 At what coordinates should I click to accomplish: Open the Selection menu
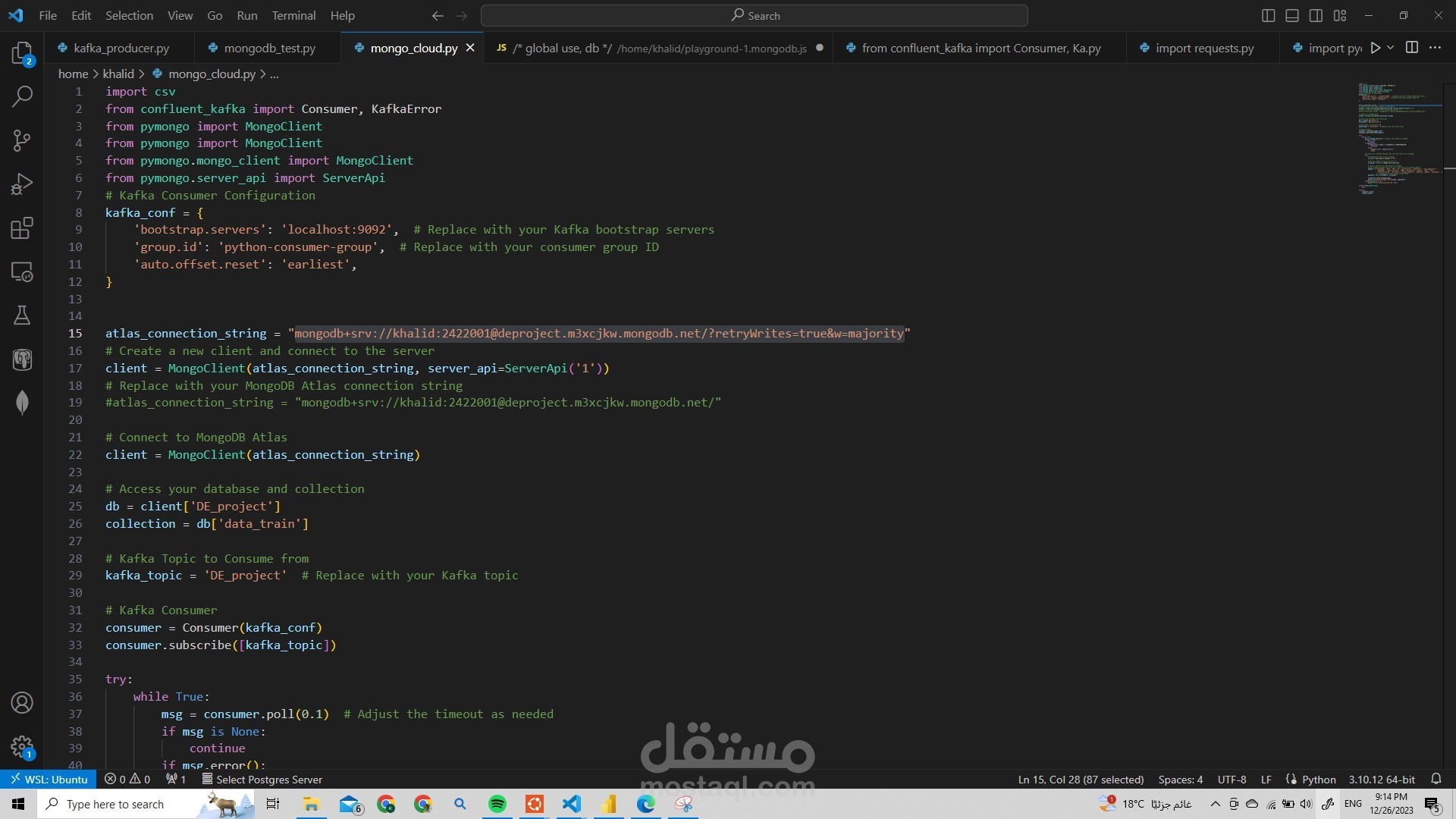pos(129,15)
